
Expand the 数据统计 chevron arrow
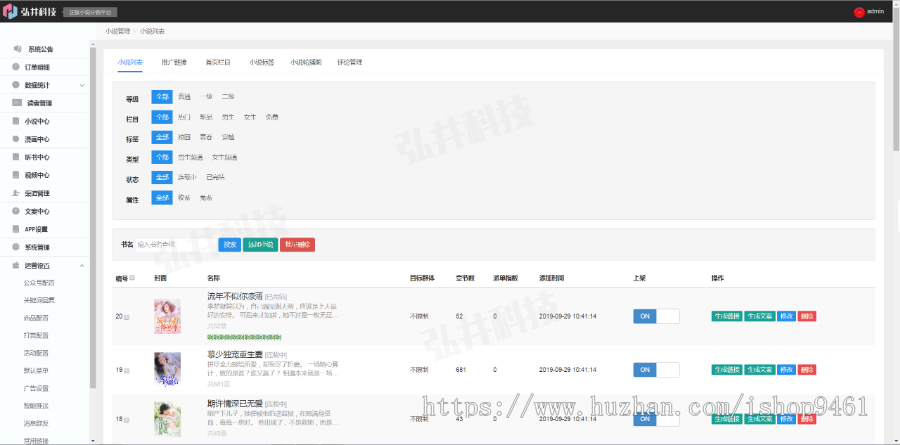click(x=82, y=86)
